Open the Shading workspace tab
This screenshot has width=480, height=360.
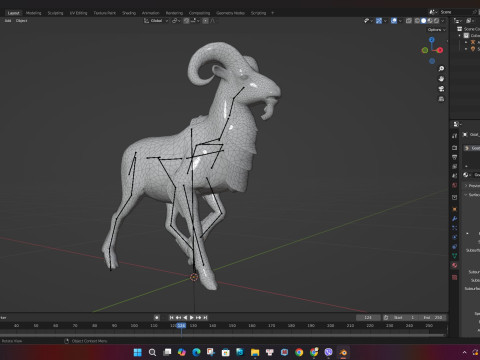click(x=129, y=13)
